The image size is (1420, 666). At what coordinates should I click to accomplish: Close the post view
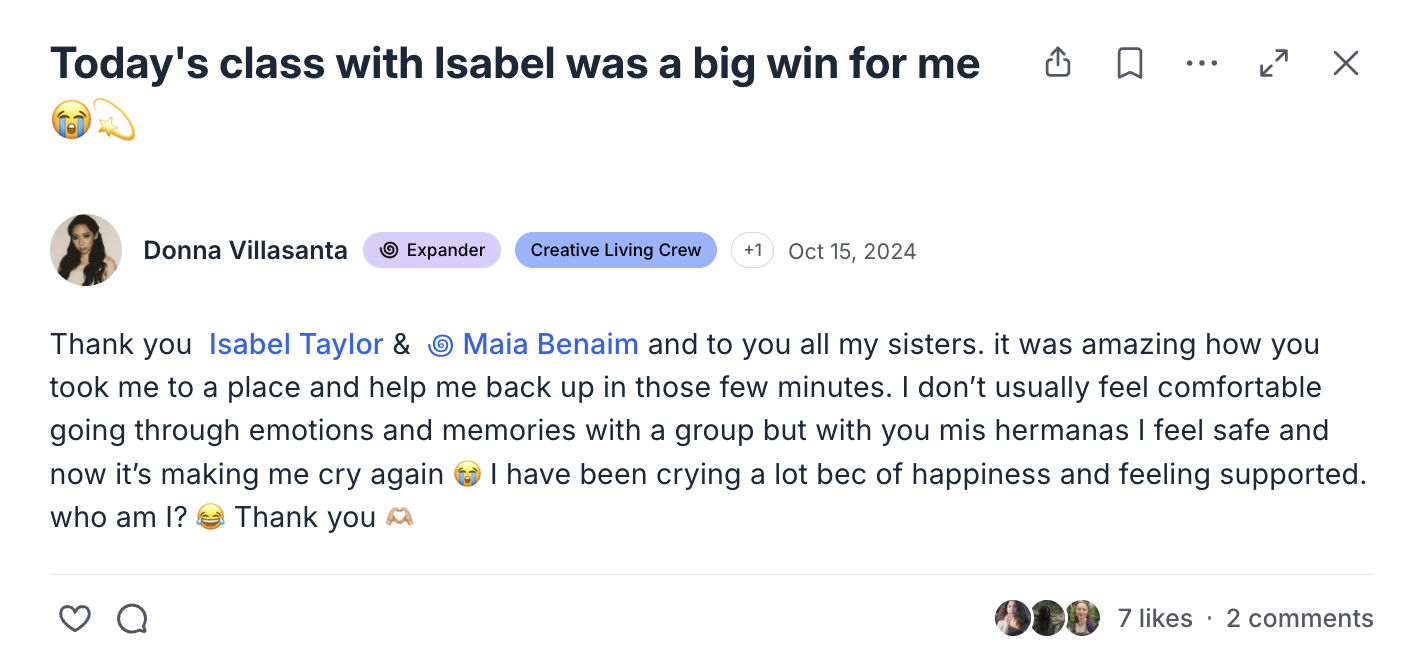point(1346,63)
